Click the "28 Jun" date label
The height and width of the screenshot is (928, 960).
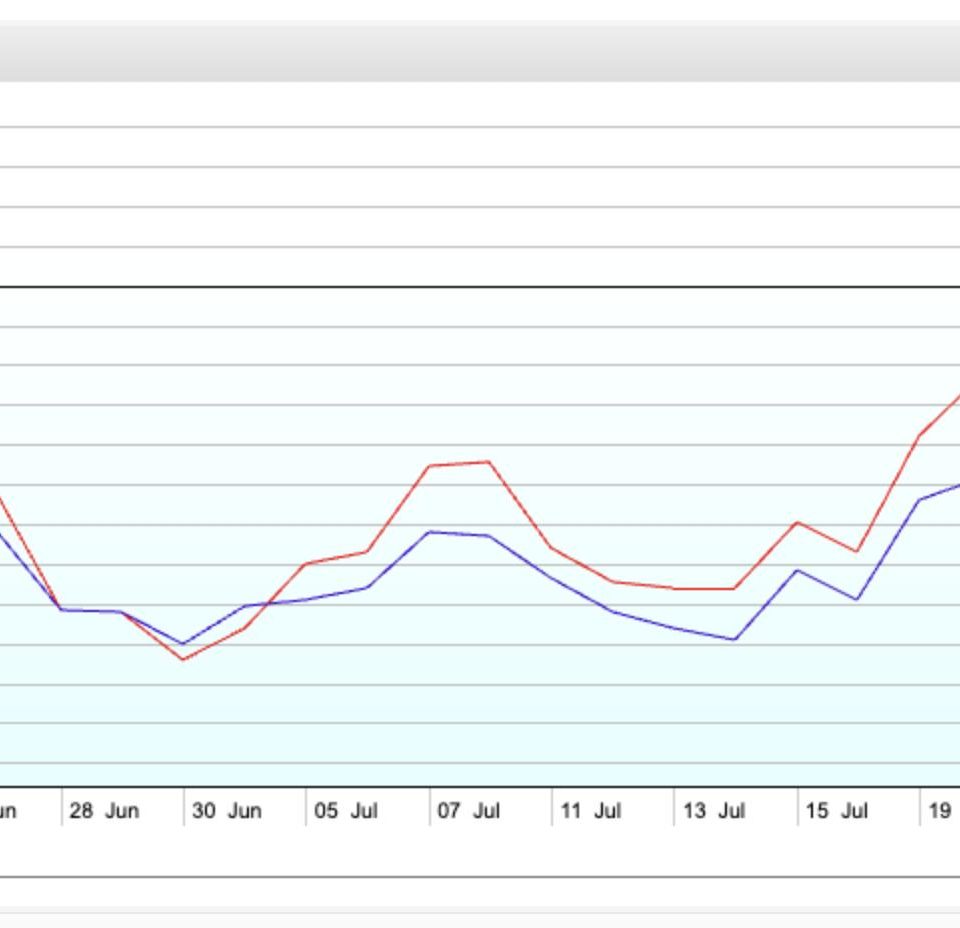click(x=104, y=811)
